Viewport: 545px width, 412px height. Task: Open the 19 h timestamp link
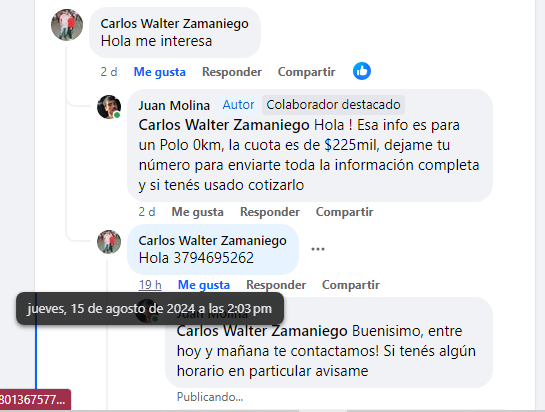pyautogui.click(x=150, y=285)
